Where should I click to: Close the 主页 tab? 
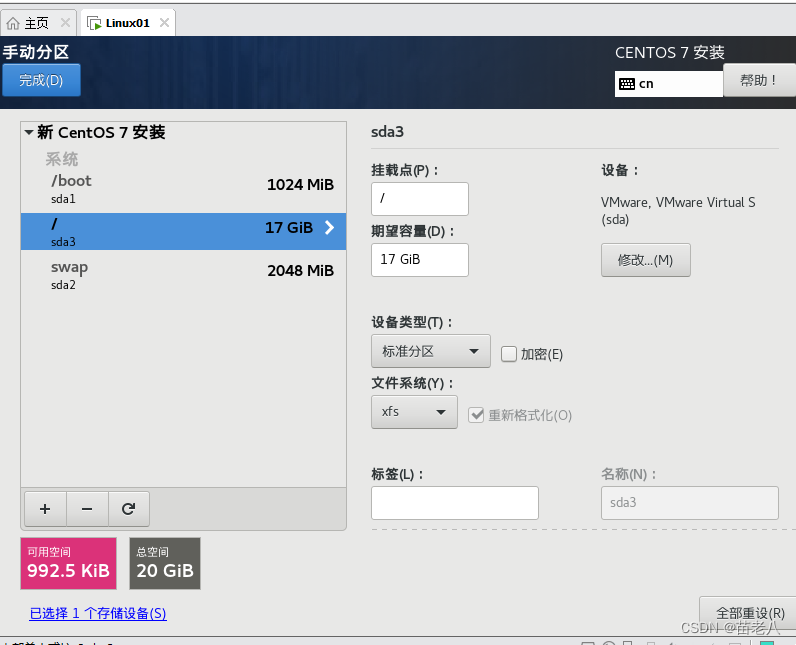coord(65,23)
